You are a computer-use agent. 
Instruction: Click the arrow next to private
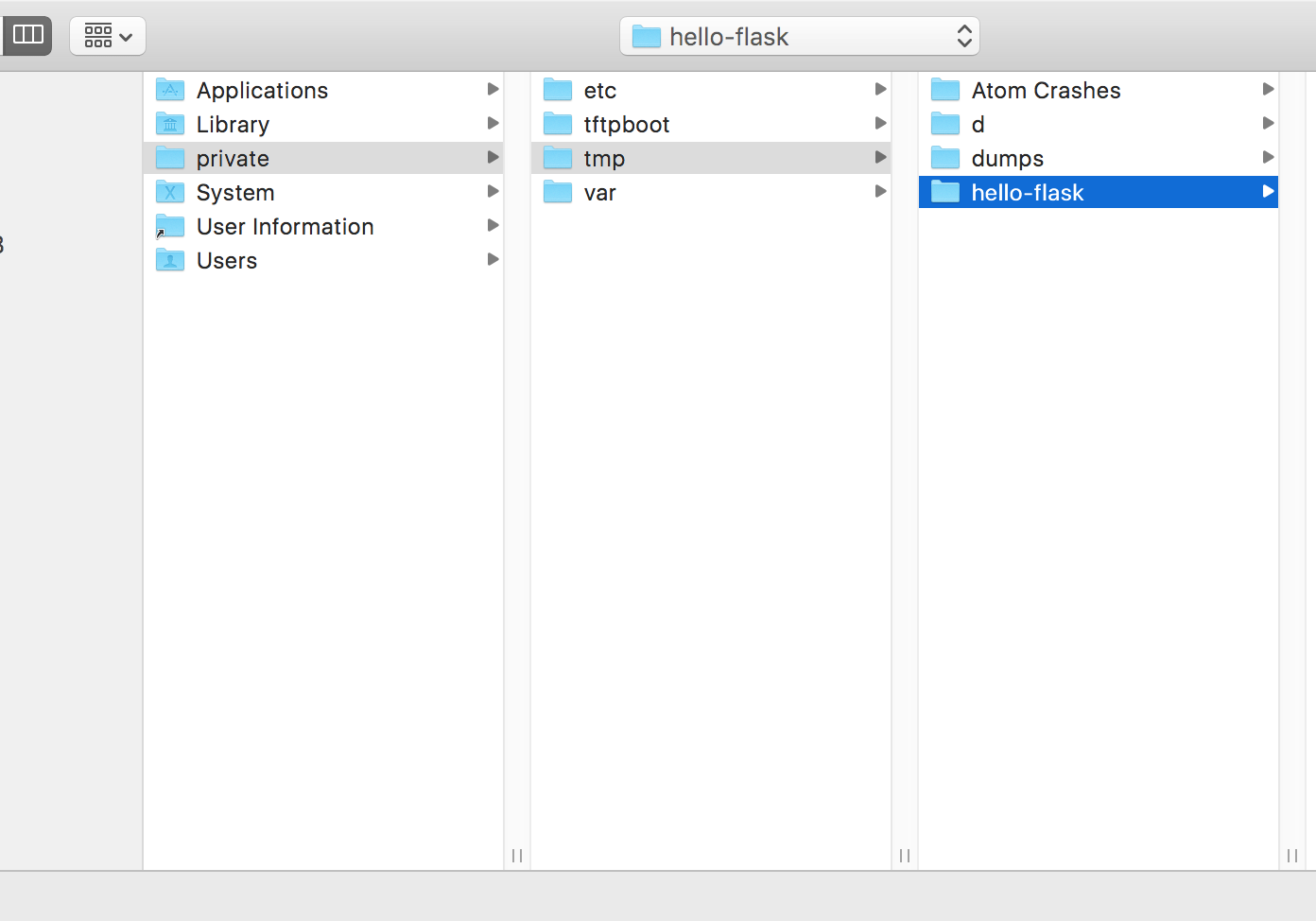pyautogui.click(x=493, y=157)
